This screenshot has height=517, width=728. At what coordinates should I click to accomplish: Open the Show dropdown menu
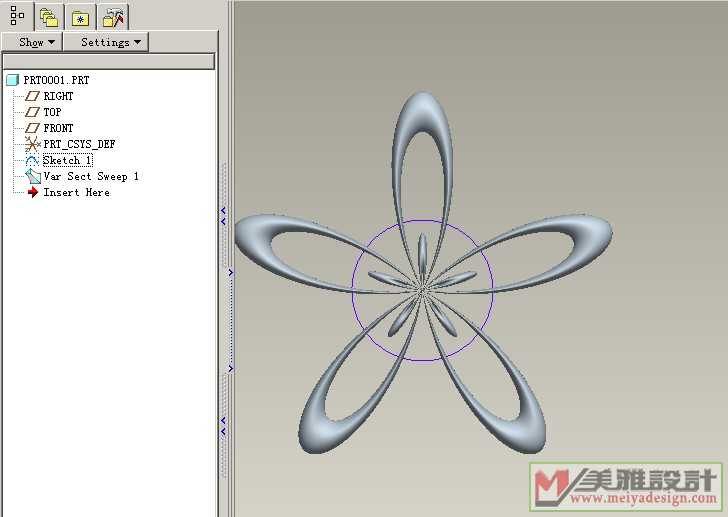tap(32, 42)
